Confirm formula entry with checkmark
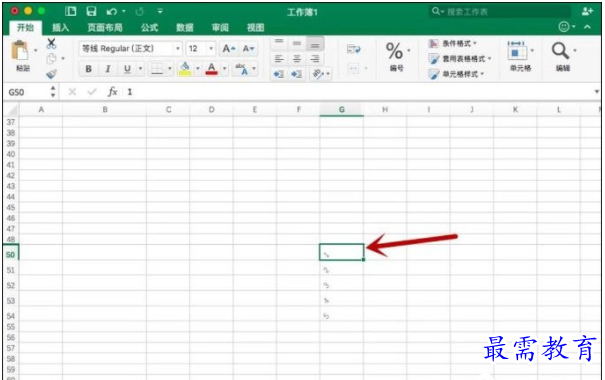605x380 pixels. (x=92, y=92)
